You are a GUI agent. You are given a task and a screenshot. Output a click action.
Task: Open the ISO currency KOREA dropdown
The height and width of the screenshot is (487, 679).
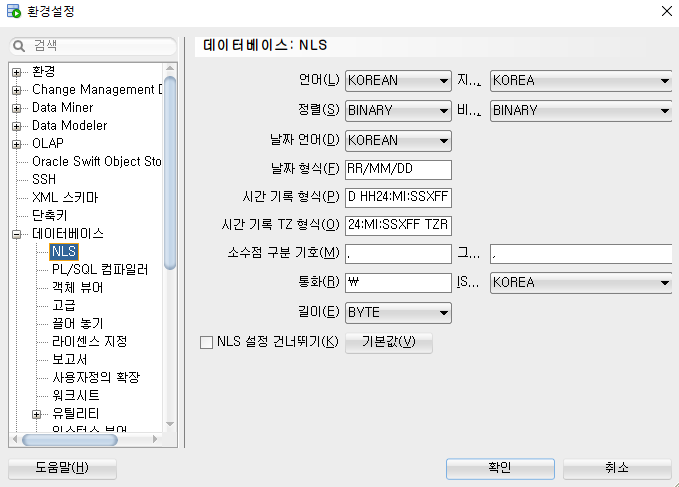point(581,283)
